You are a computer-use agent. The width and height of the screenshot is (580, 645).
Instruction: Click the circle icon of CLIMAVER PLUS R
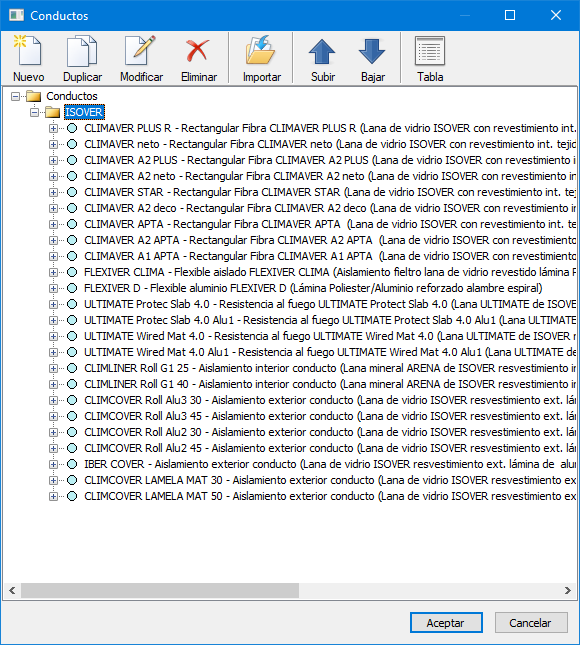(72, 128)
